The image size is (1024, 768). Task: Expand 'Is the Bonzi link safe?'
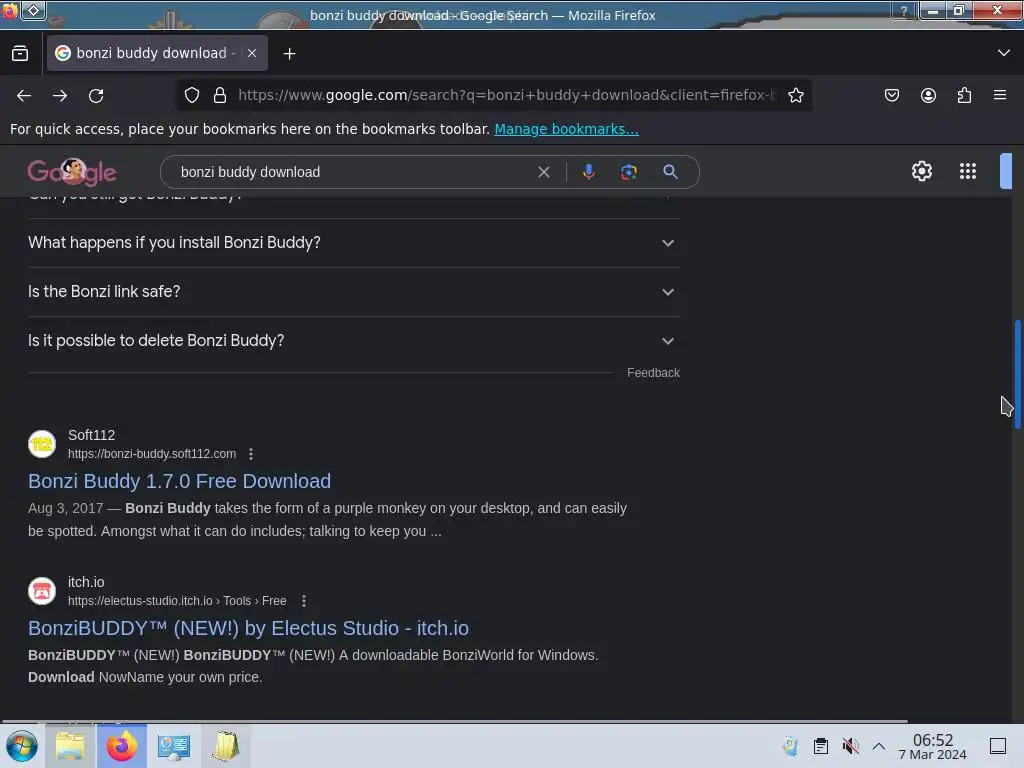353,292
